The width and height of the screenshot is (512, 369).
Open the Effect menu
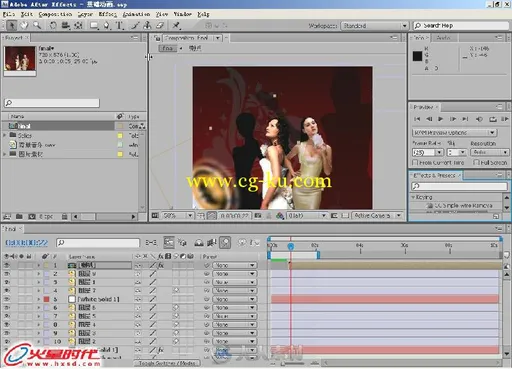pyautogui.click(x=108, y=14)
